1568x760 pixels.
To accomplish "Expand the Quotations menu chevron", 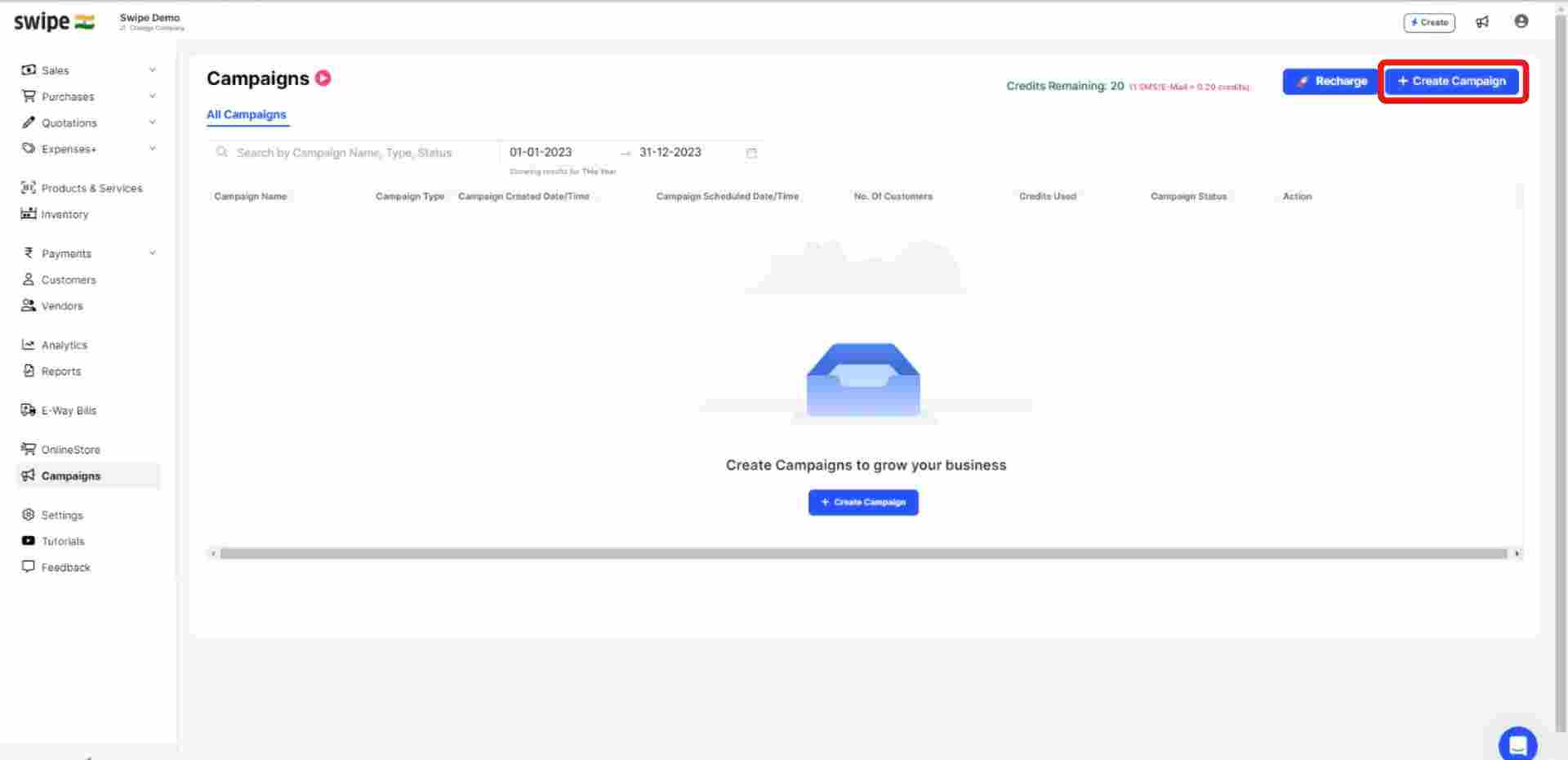I will [x=152, y=123].
